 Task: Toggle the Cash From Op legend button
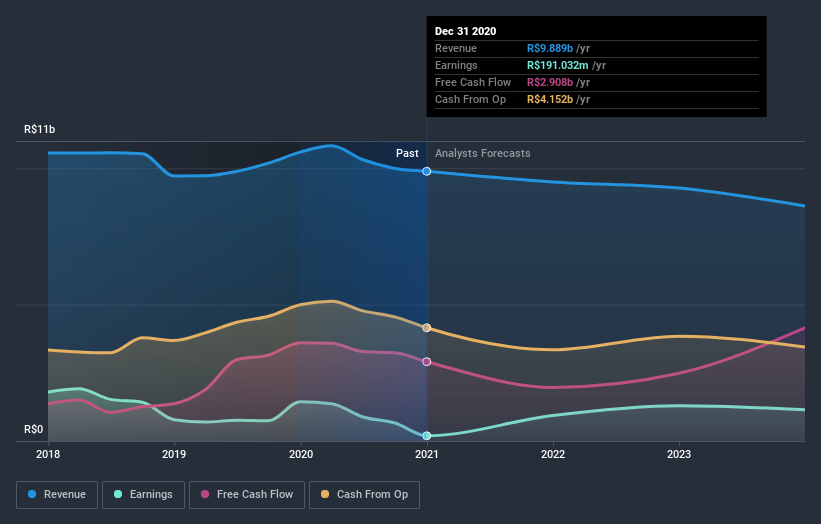pos(364,495)
